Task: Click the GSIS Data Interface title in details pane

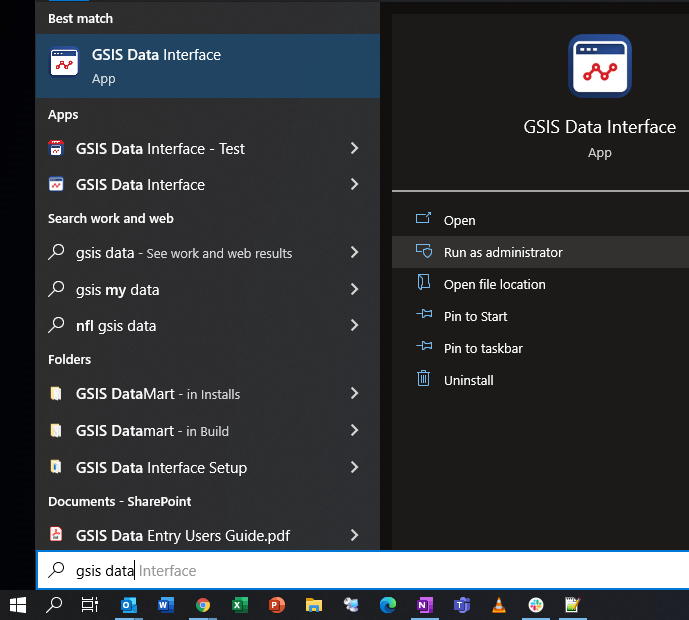Action: click(x=599, y=127)
